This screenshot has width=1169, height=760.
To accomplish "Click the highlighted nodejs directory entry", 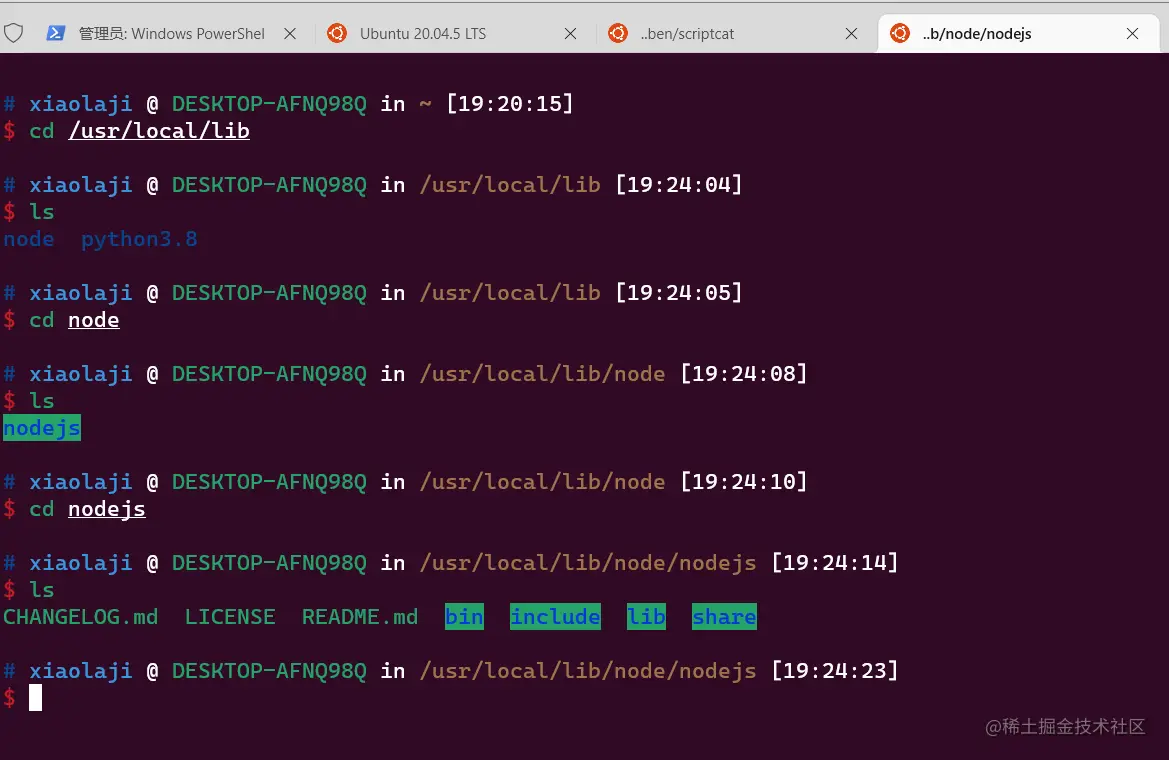I will [x=42, y=428].
